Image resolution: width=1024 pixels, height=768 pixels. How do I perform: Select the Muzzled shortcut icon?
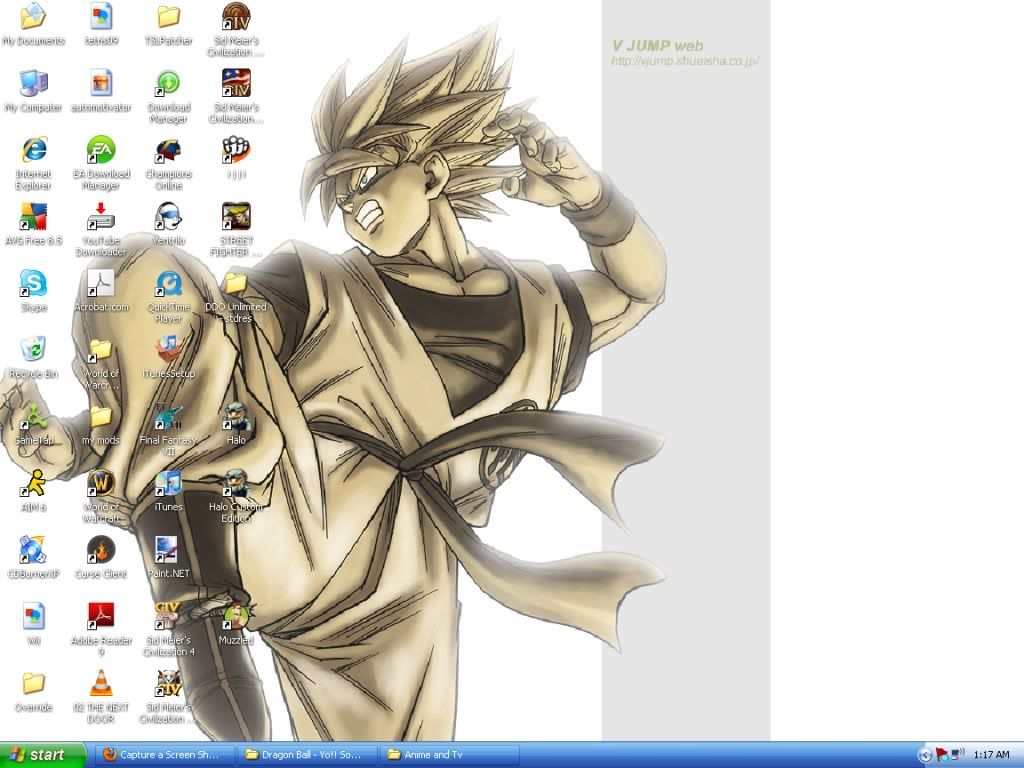pos(236,616)
